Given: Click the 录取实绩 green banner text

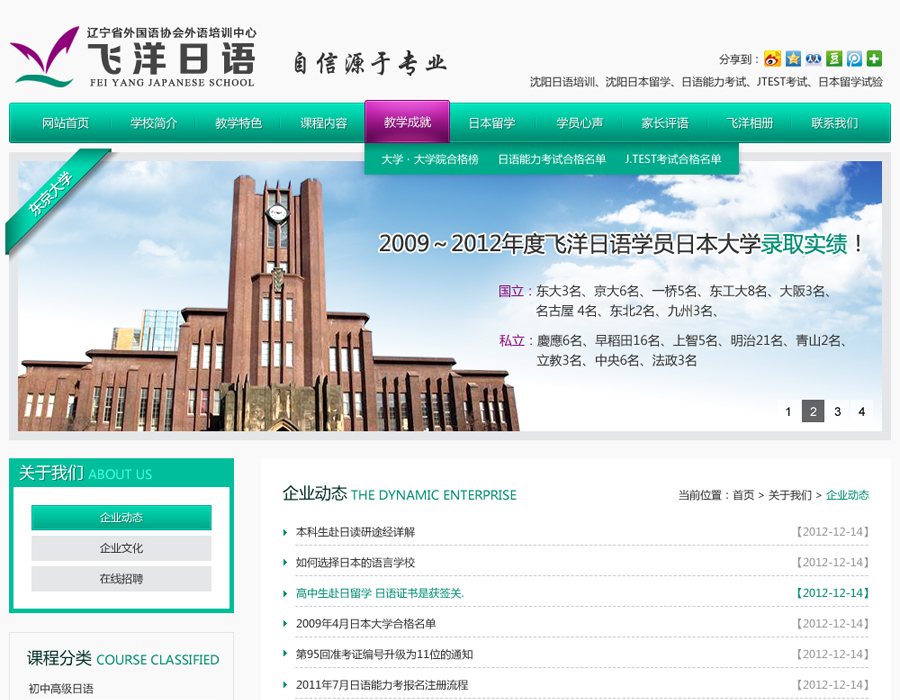Looking at the screenshot, I should point(804,244).
